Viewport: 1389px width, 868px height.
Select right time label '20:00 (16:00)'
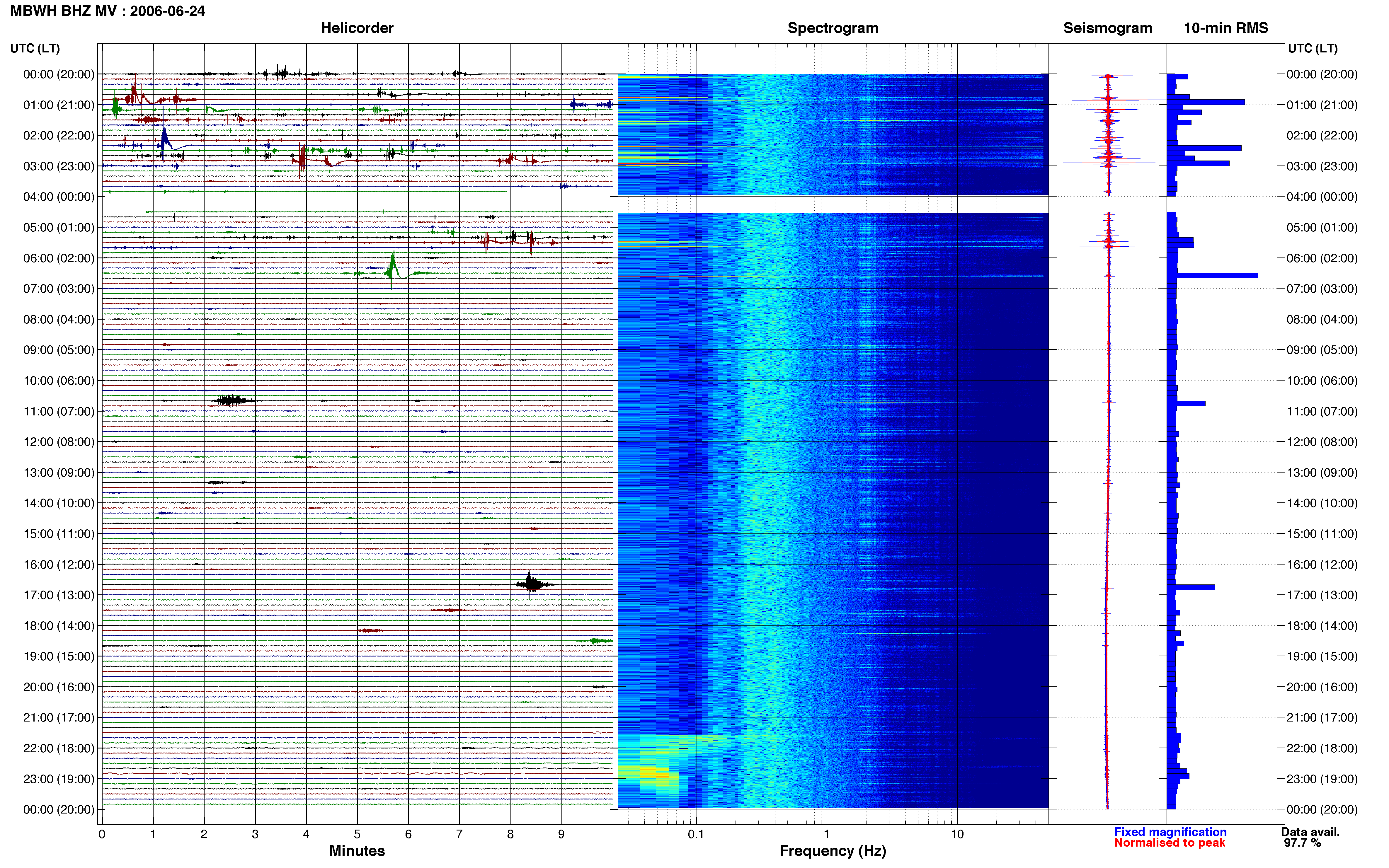(x=1322, y=687)
